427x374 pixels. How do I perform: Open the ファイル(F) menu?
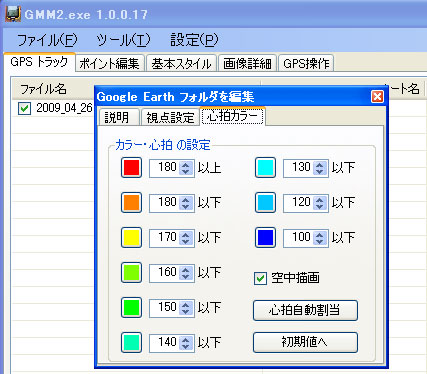[47, 40]
